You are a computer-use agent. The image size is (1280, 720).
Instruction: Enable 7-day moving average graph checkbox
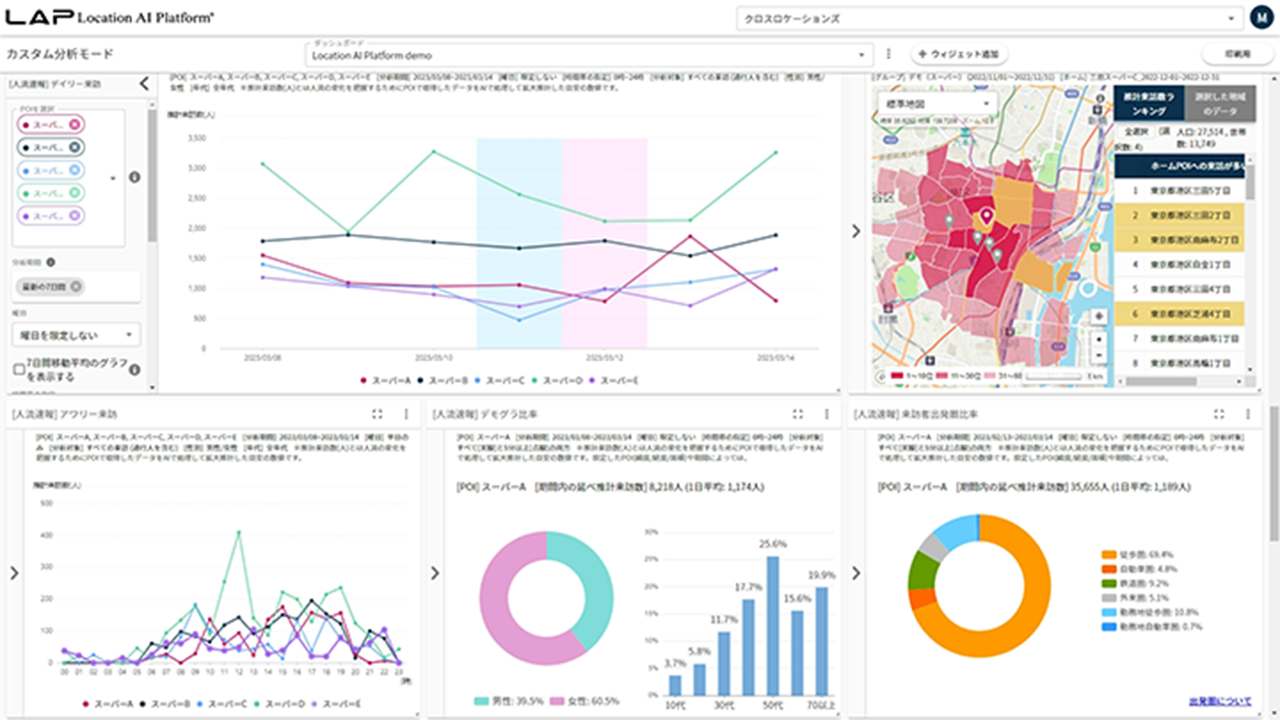[19, 369]
